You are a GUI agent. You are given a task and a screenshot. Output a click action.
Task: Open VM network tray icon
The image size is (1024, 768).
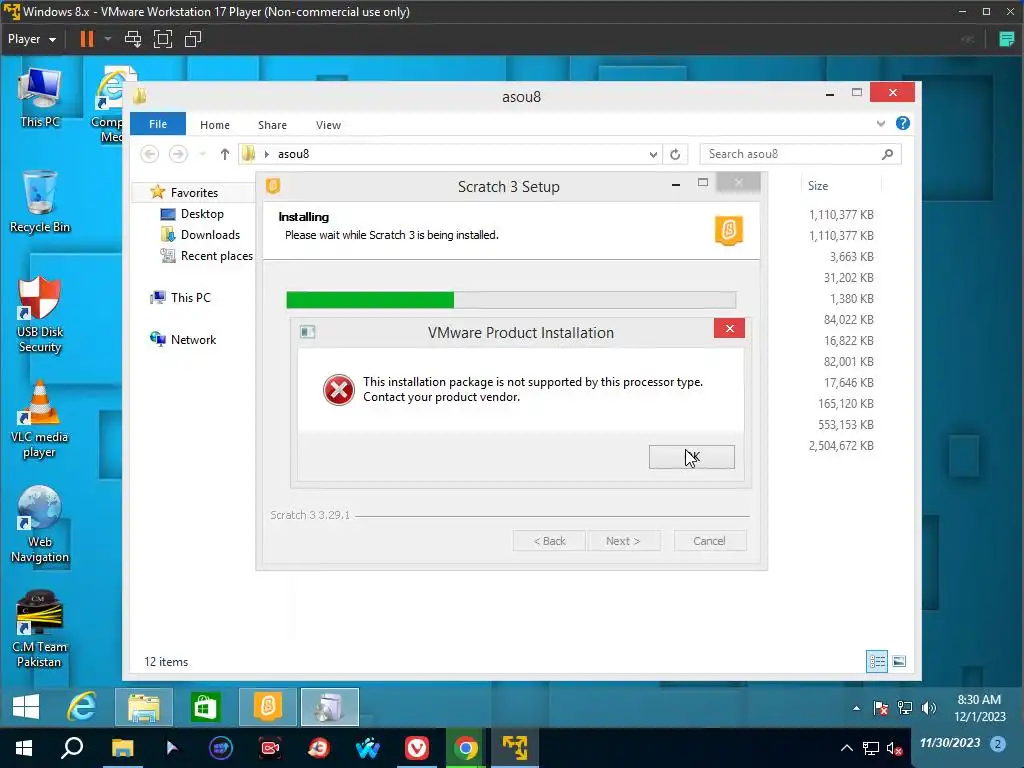904,708
